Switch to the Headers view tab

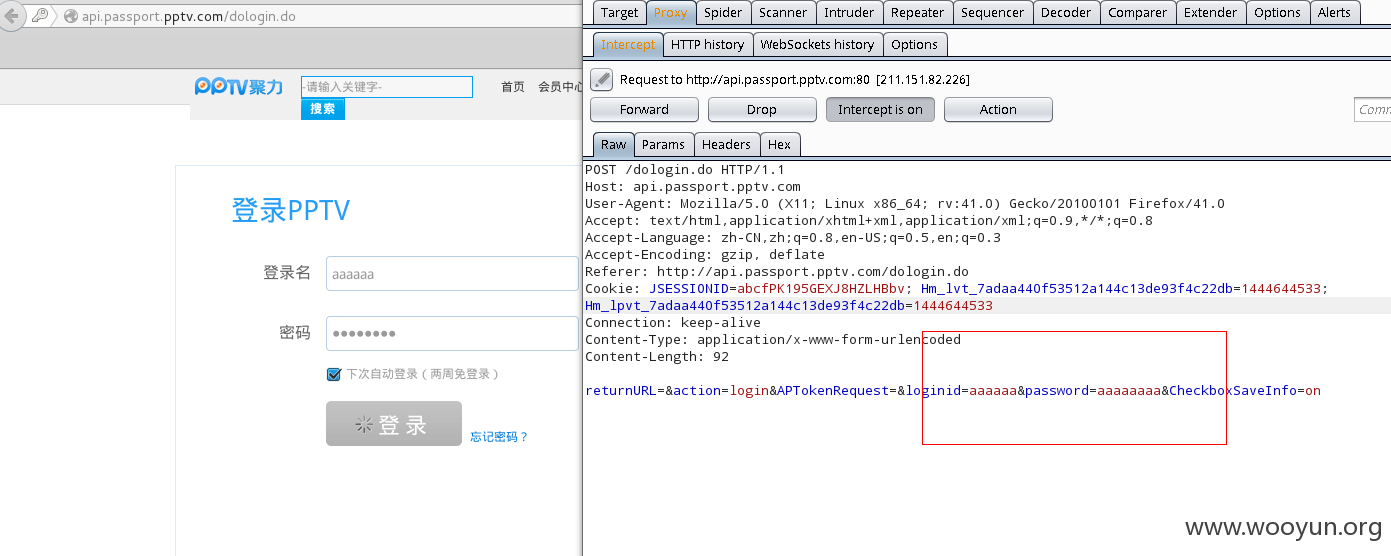tap(726, 144)
